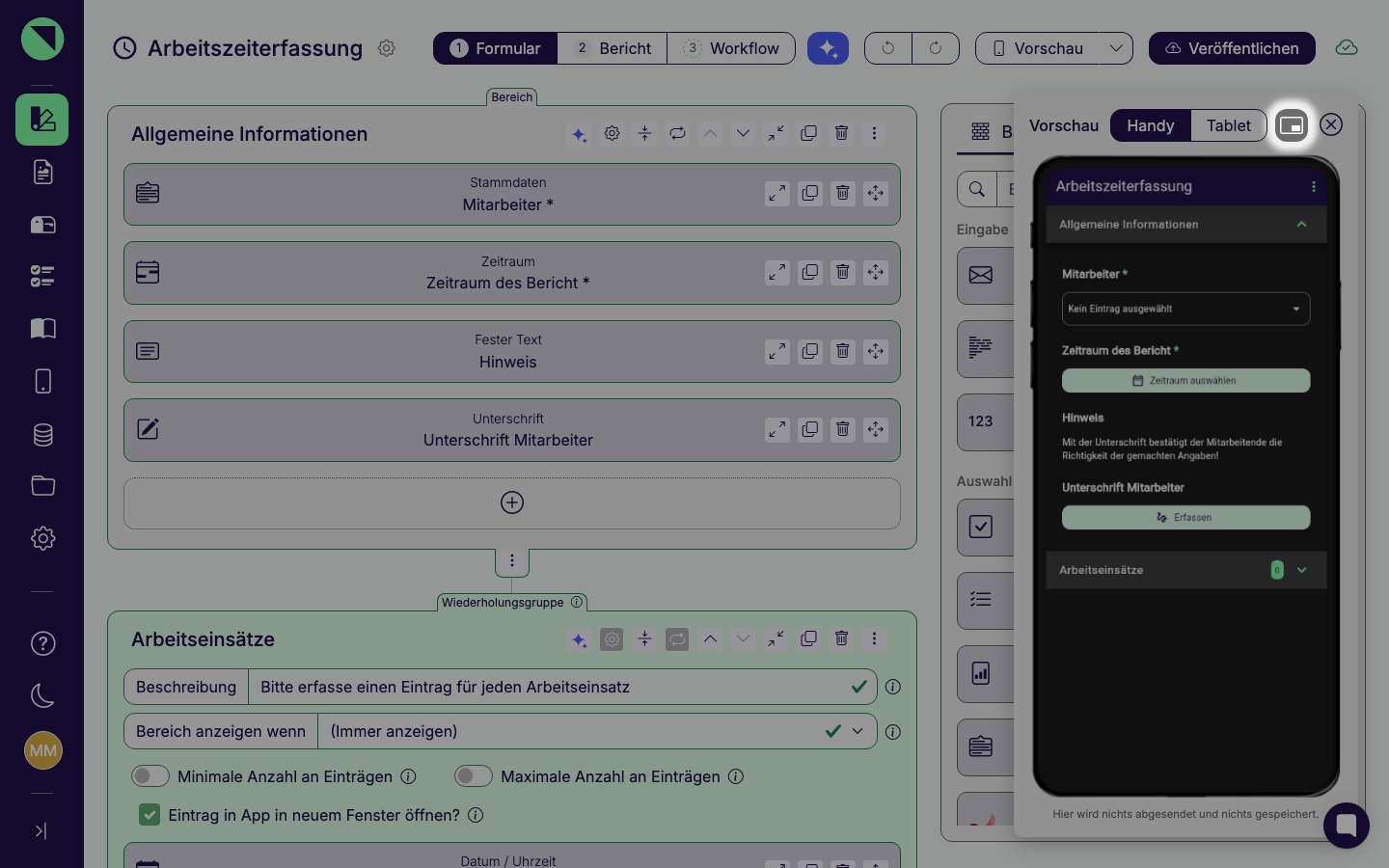
Task: Select the Tablet preview tab
Action: point(1228,125)
